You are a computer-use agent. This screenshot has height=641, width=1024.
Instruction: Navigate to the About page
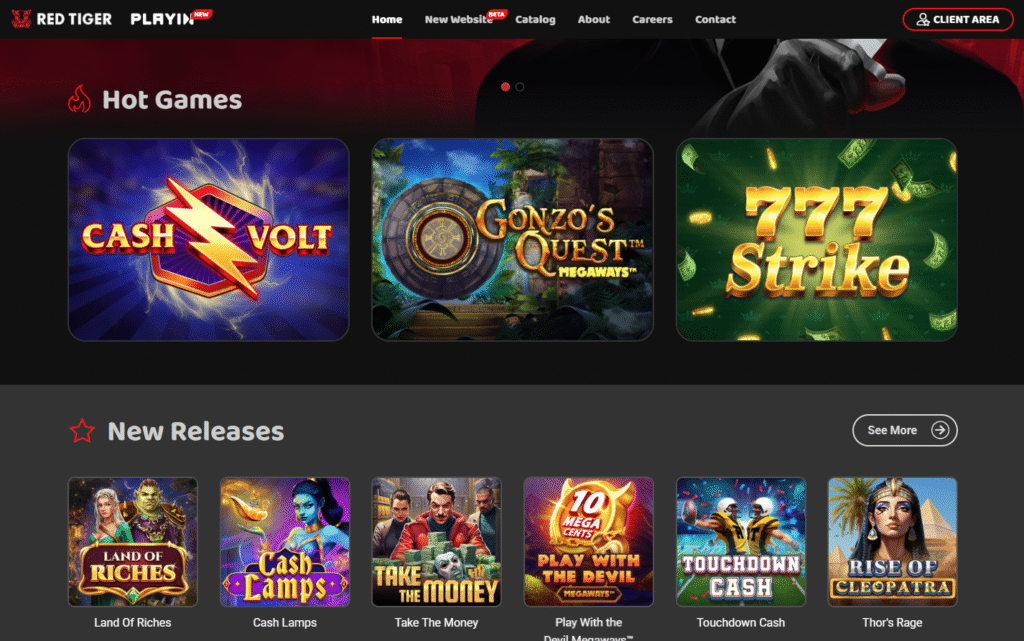[594, 20]
